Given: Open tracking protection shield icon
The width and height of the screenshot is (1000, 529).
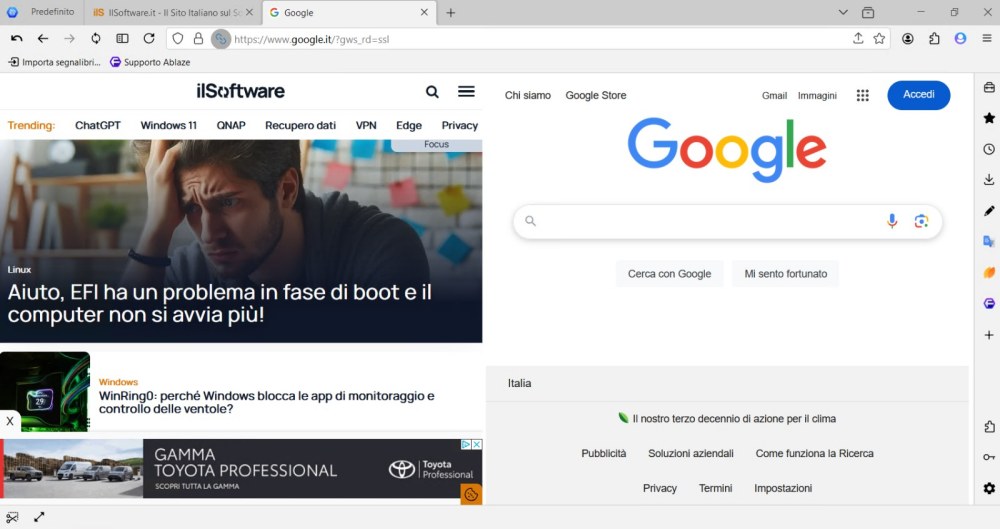Looking at the screenshot, I should tap(178, 39).
